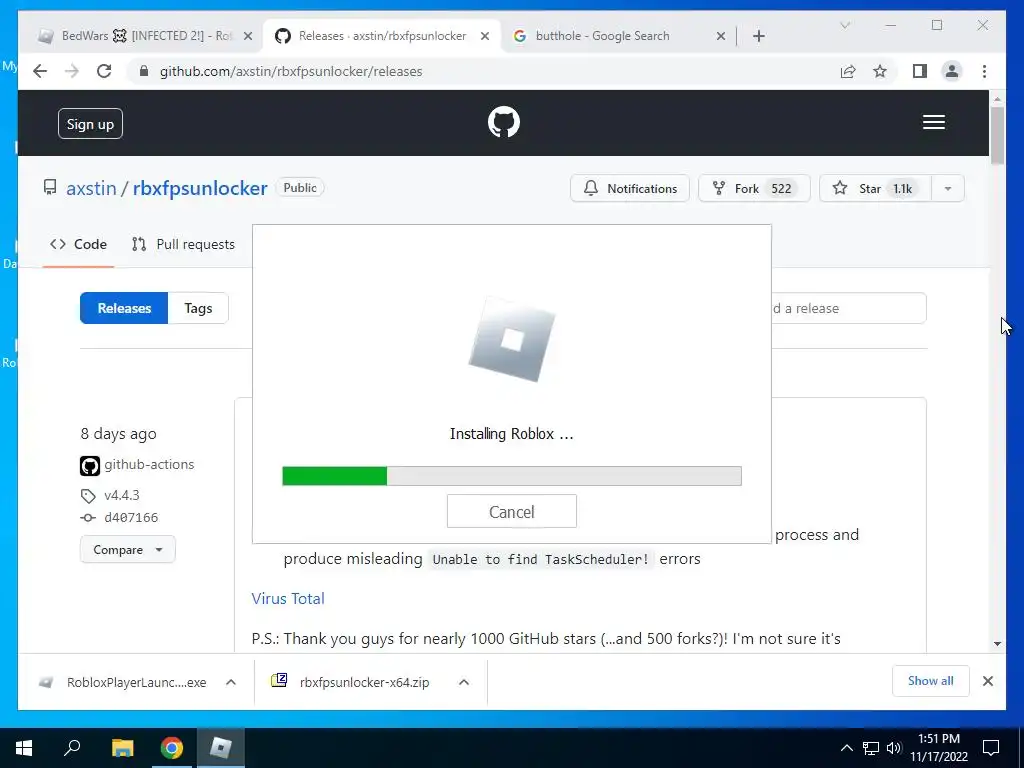Open the Virus Total link

[x=288, y=598]
